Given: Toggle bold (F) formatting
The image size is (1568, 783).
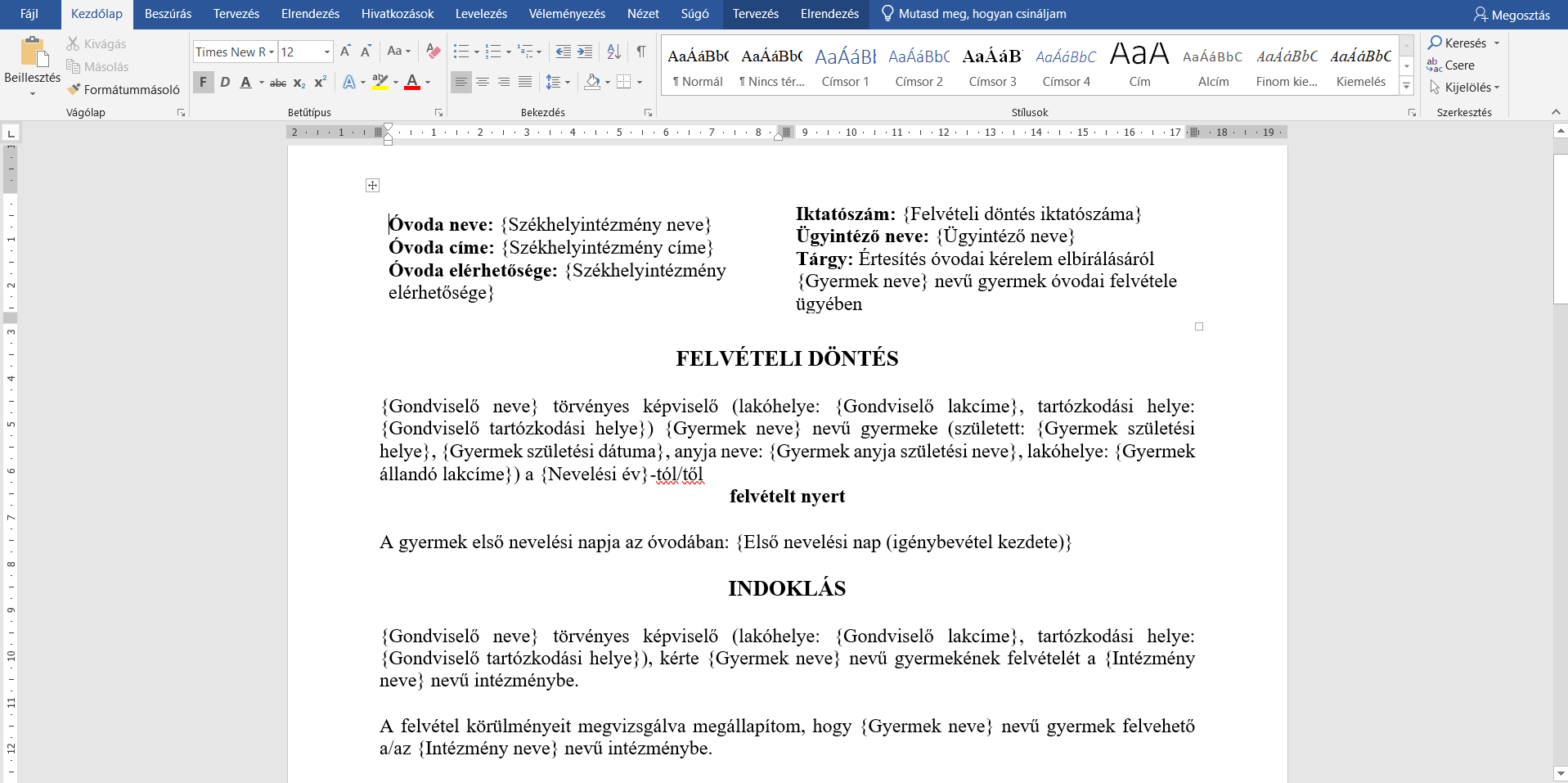Looking at the screenshot, I should pyautogui.click(x=204, y=83).
